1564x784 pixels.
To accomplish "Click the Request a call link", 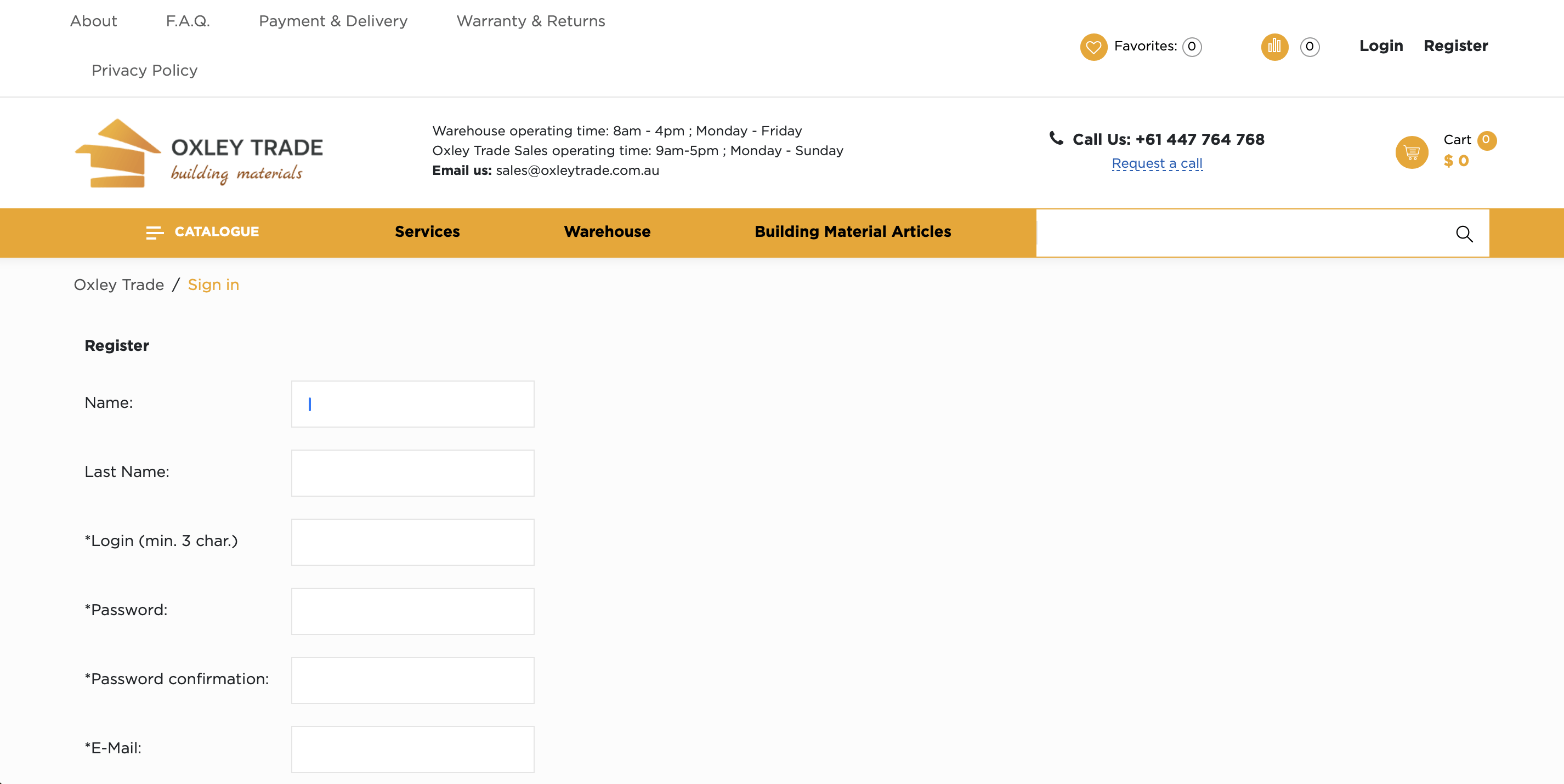I will click(x=1157, y=163).
